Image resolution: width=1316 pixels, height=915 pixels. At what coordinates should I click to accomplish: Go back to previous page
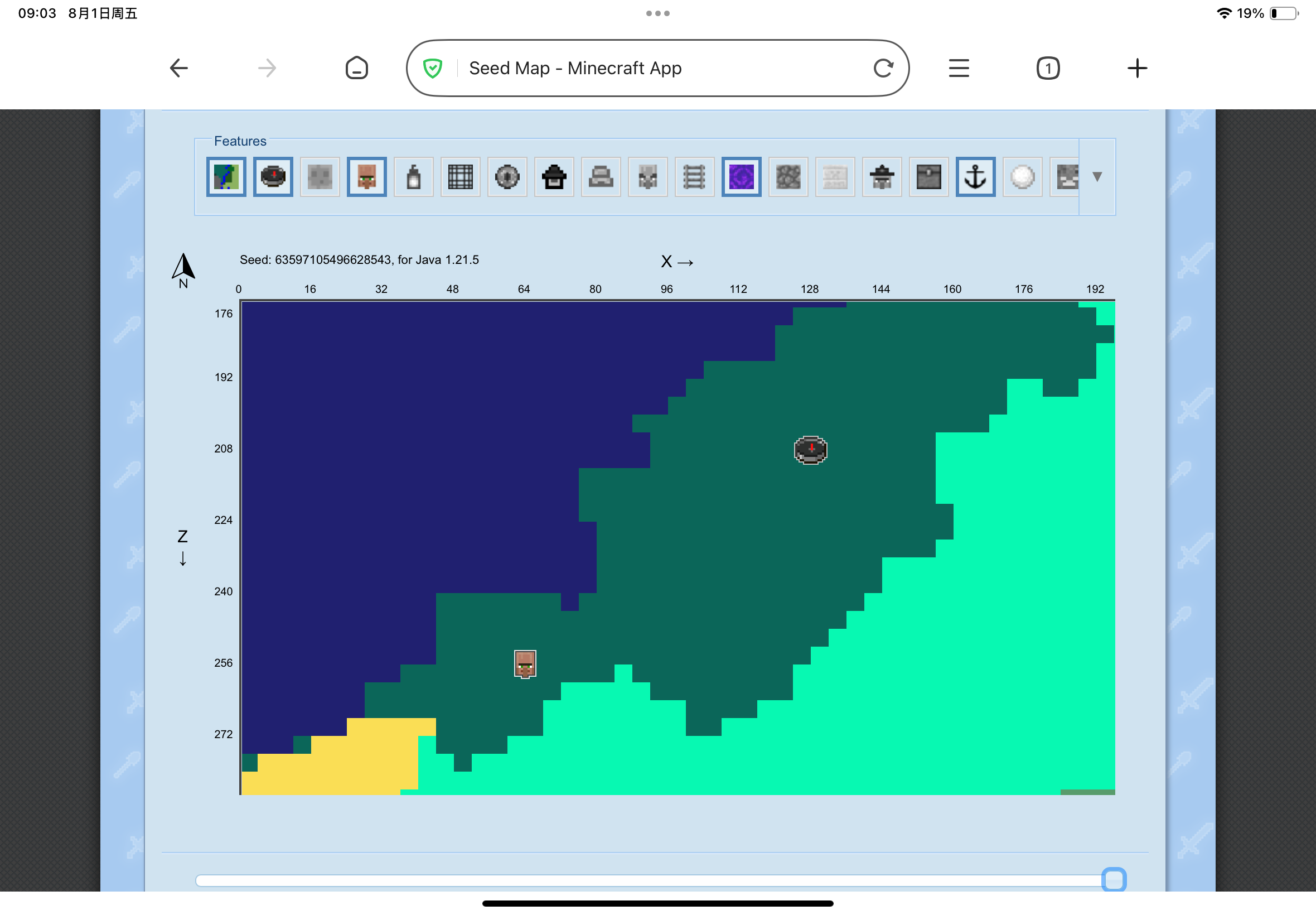point(179,68)
